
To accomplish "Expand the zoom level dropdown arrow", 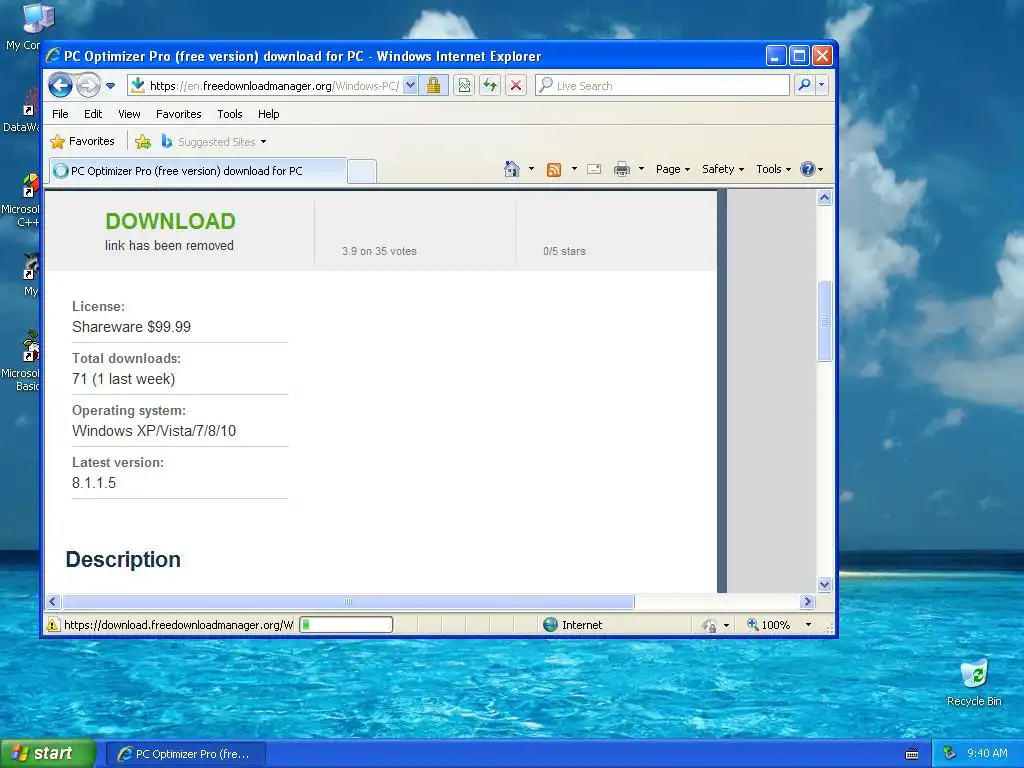I will coord(808,625).
